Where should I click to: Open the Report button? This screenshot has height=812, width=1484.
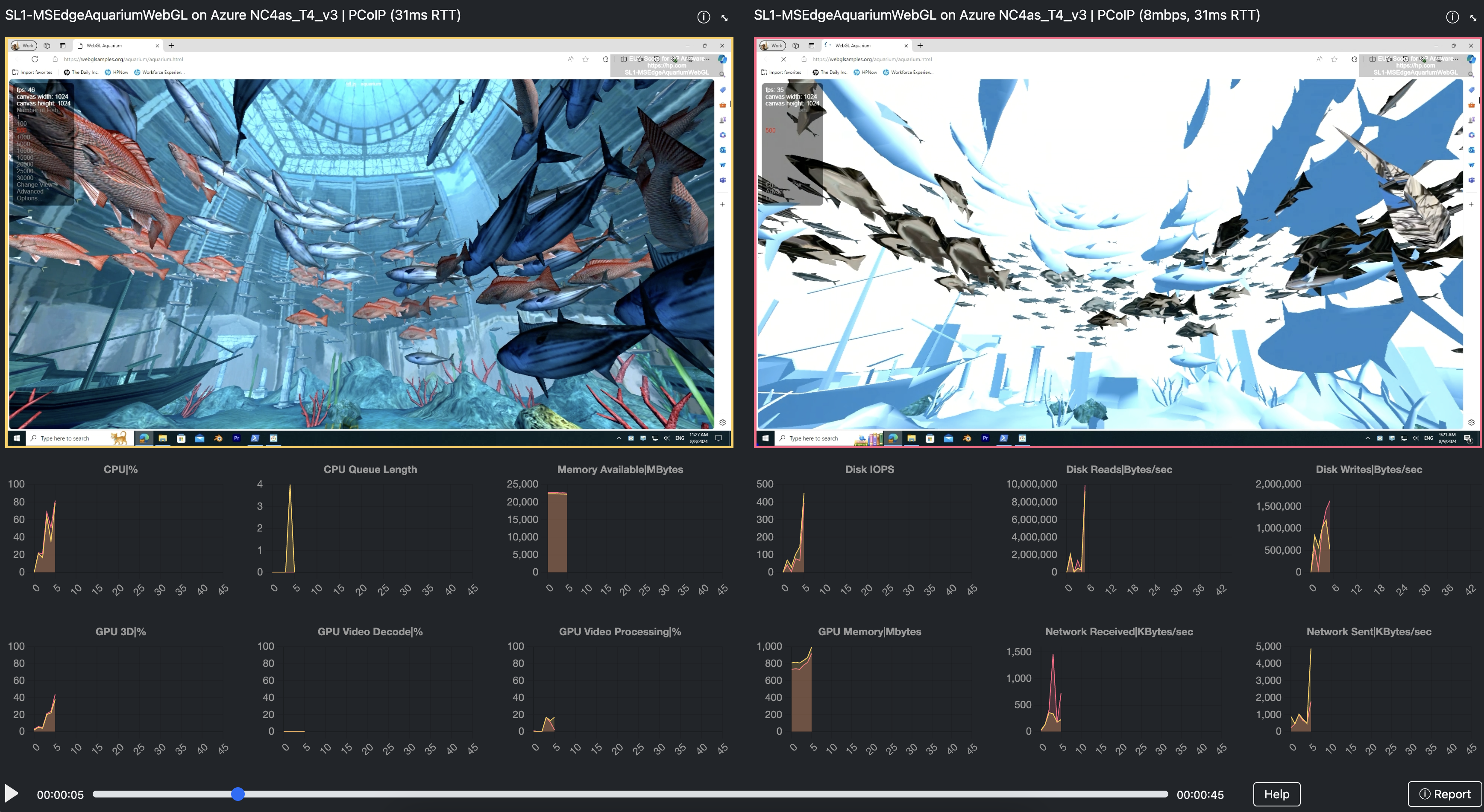pos(1445,794)
